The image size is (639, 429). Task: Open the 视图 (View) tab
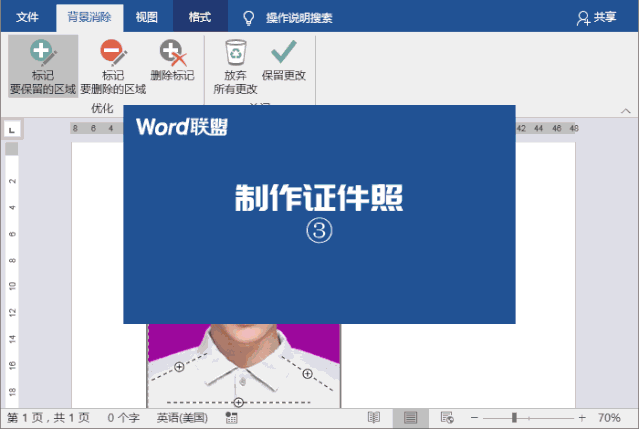point(147,17)
